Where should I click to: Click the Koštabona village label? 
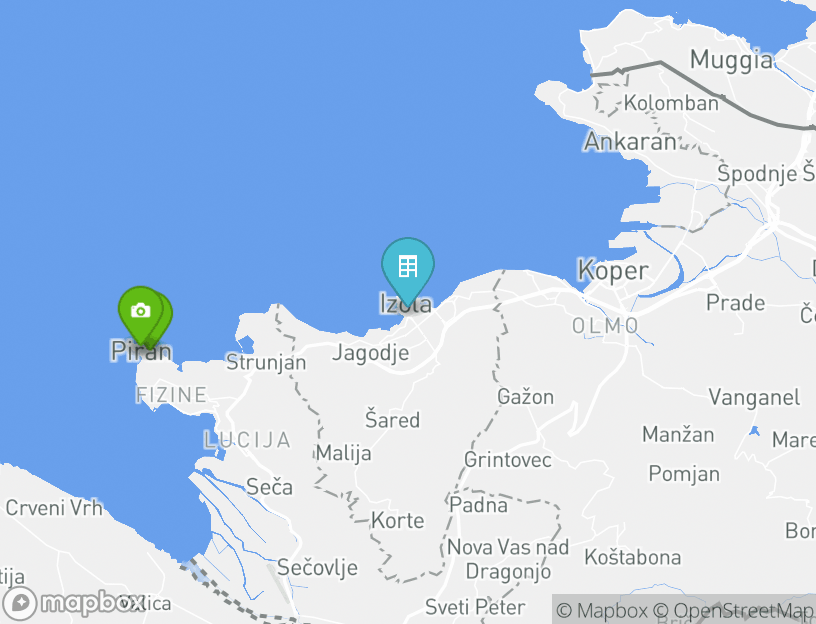(x=633, y=557)
